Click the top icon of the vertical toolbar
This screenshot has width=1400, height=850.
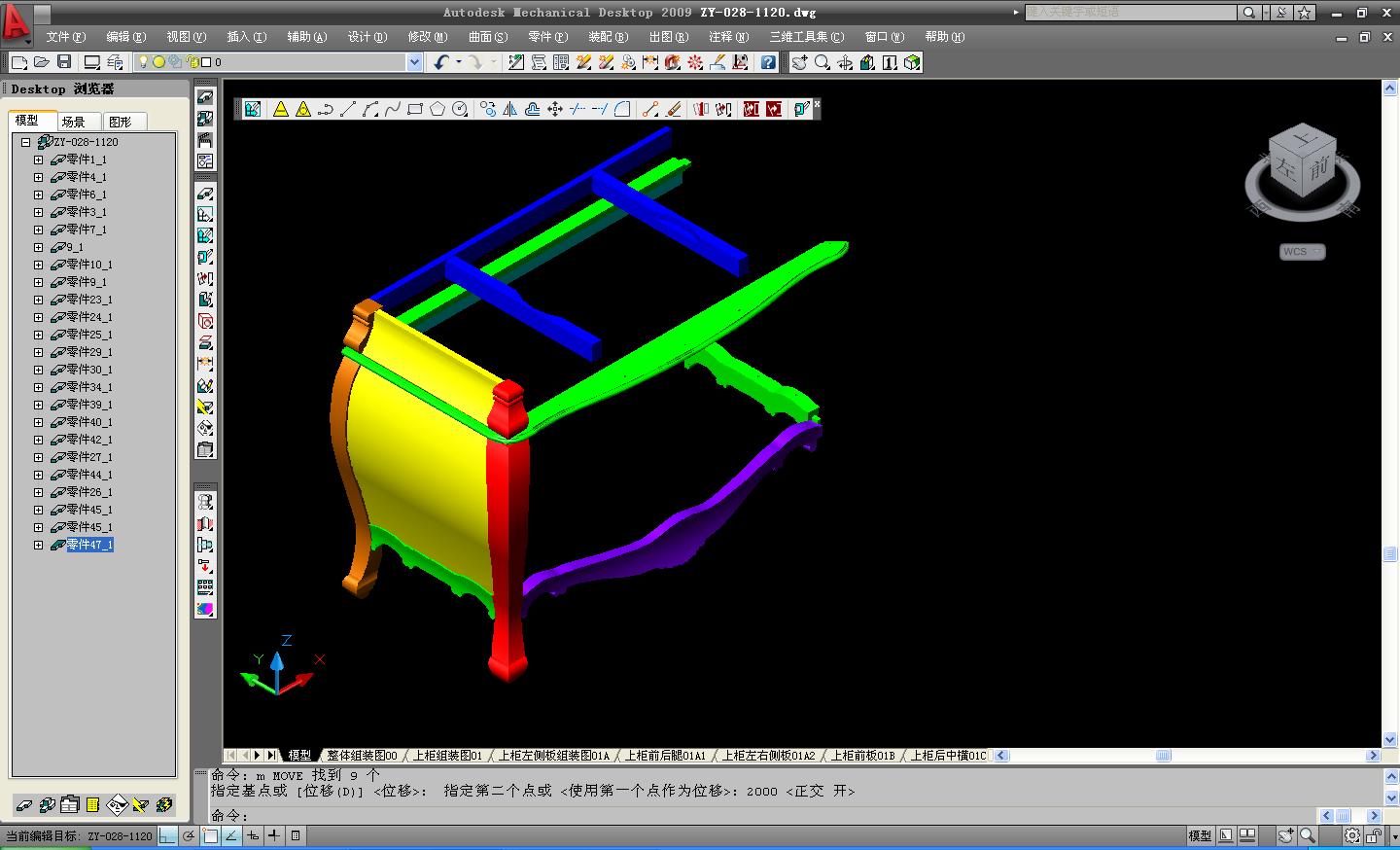205,97
